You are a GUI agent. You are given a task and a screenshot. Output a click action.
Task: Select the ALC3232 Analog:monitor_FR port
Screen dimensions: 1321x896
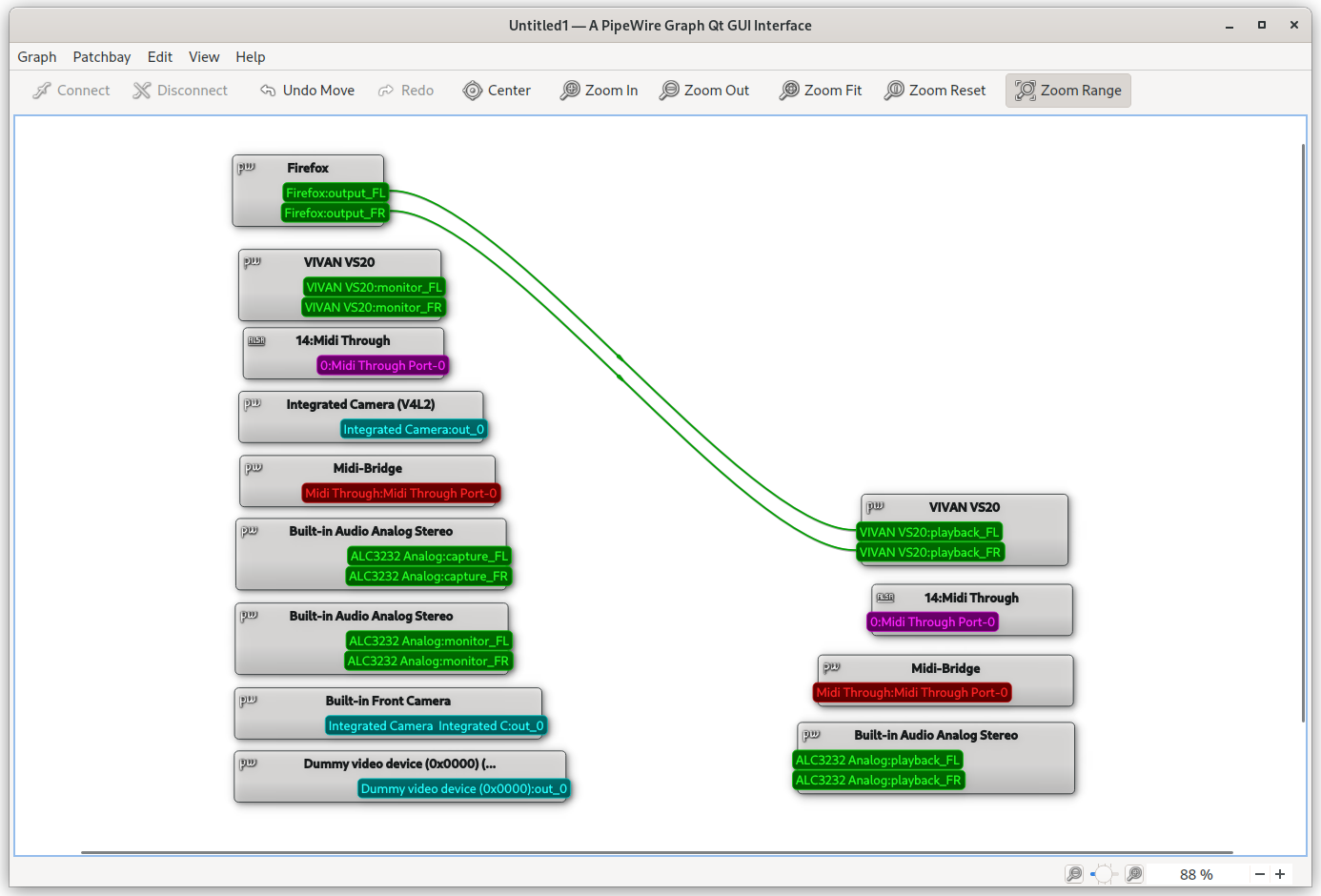click(x=428, y=661)
